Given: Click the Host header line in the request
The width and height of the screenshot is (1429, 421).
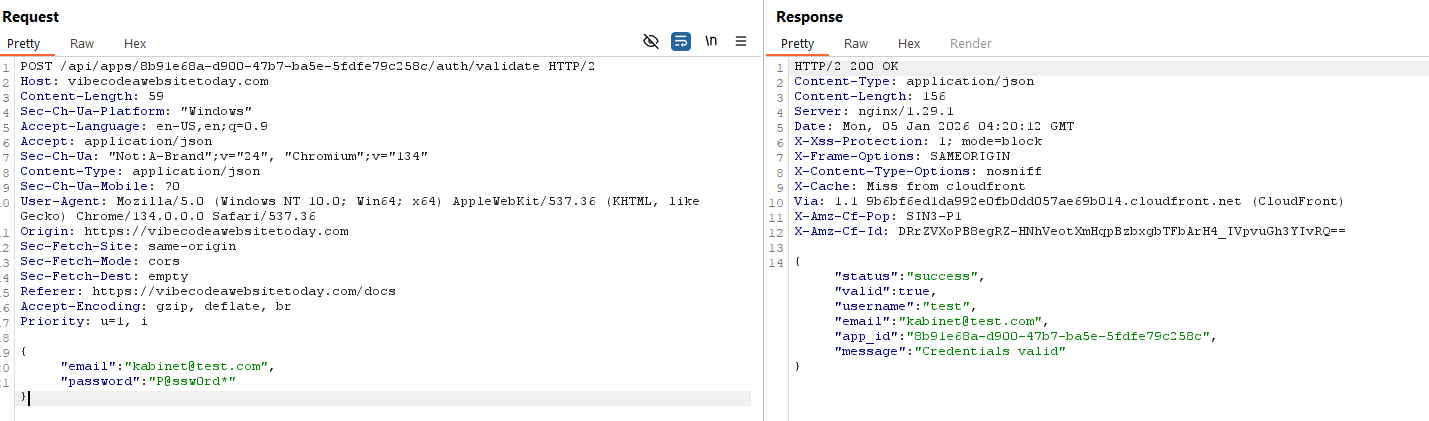Looking at the screenshot, I should click(144, 81).
